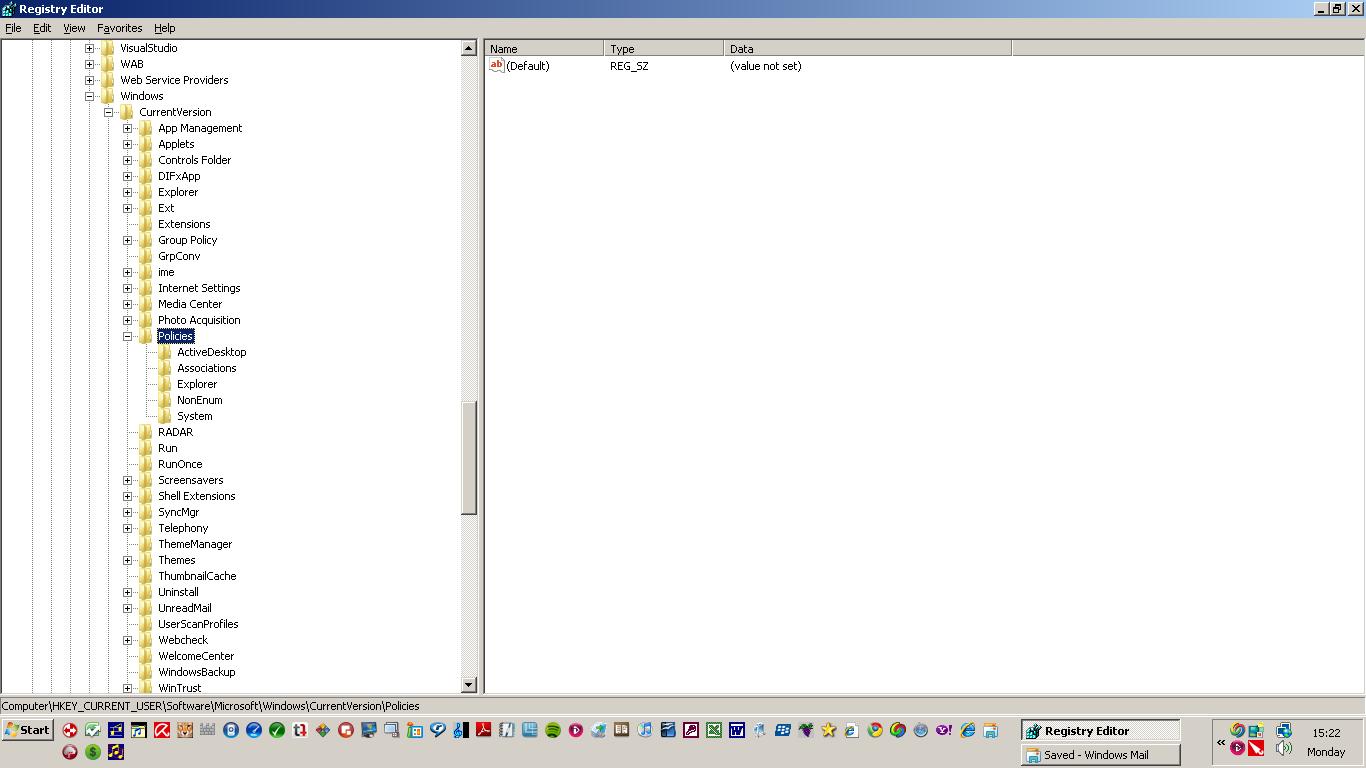Click the WAB folder icon
1366x768 pixels.
tap(108, 64)
